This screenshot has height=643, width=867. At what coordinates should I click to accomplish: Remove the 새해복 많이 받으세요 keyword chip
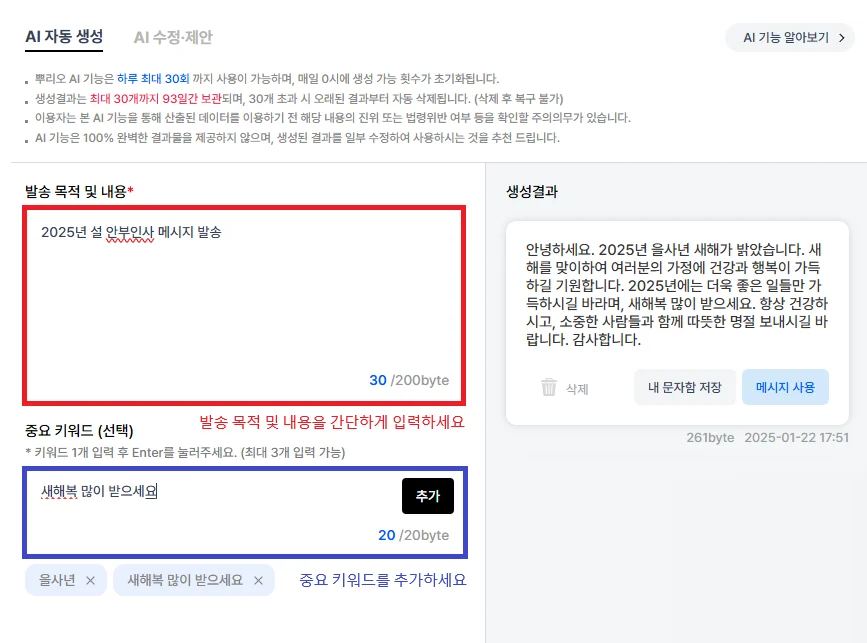pyautogui.click(x=258, y=580)
